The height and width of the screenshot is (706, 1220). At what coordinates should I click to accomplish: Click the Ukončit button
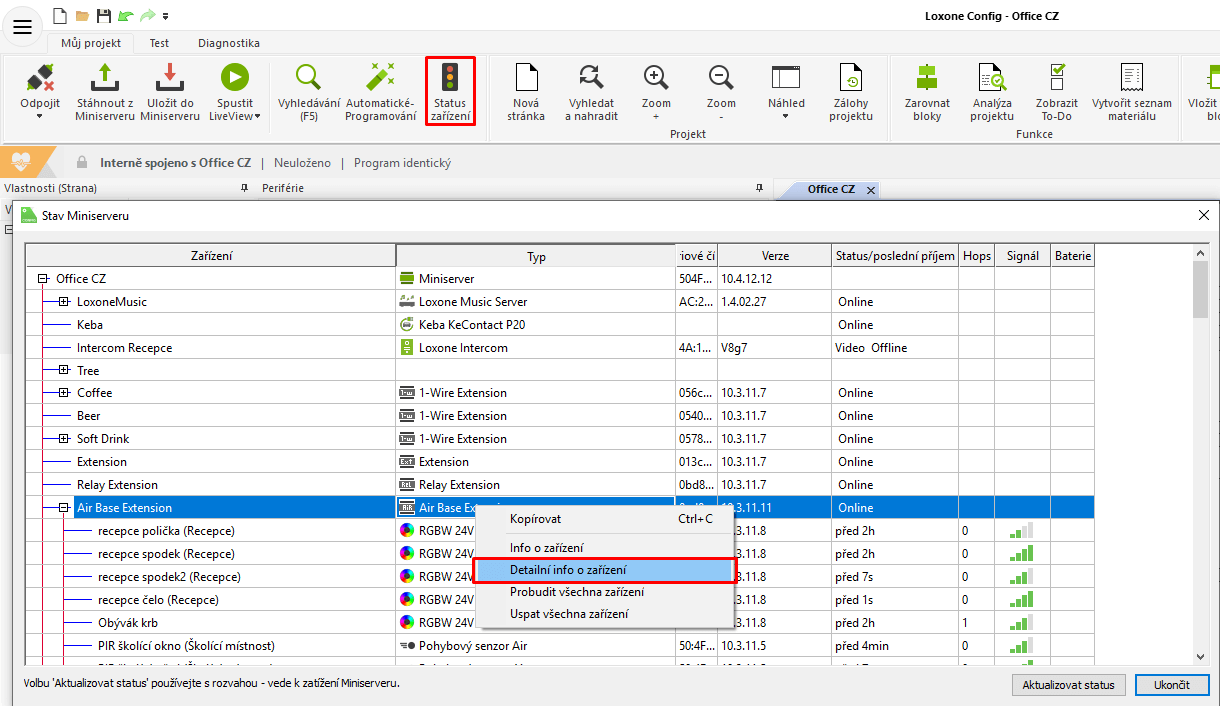point(1171,685)
